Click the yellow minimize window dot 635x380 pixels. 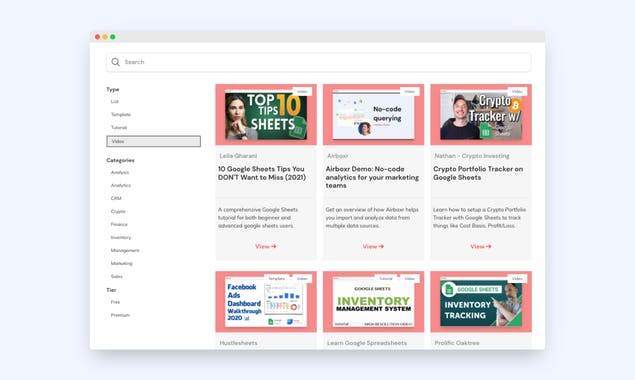click(105, 37)
